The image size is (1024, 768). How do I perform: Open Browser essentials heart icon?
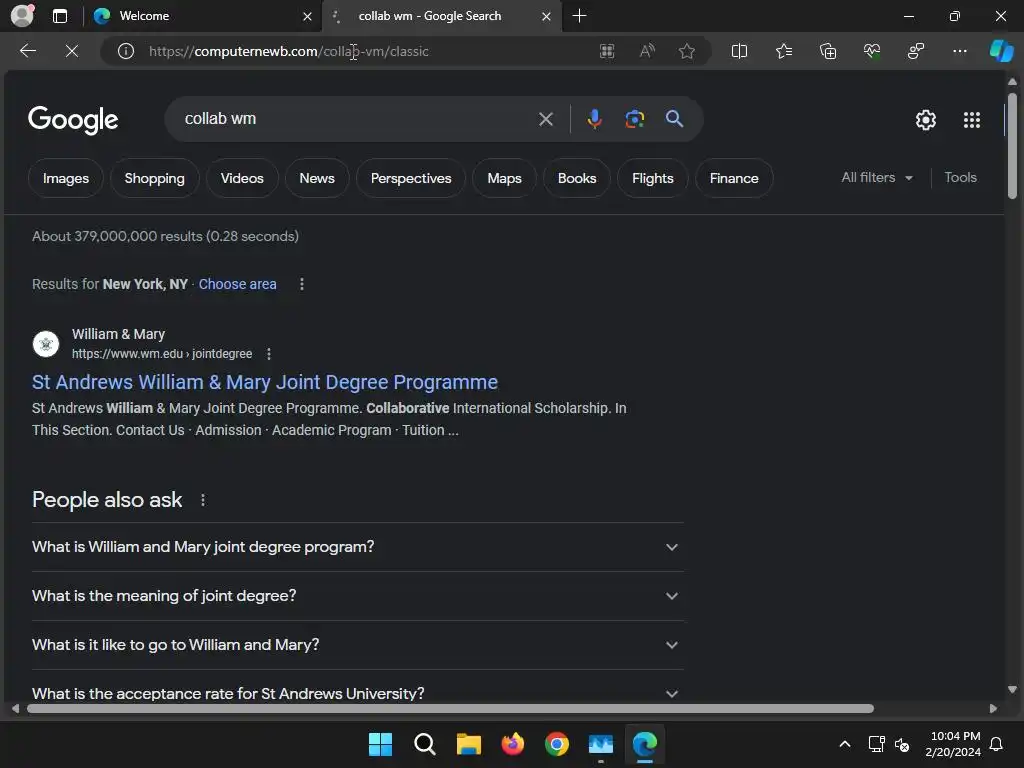click(872, 51)
